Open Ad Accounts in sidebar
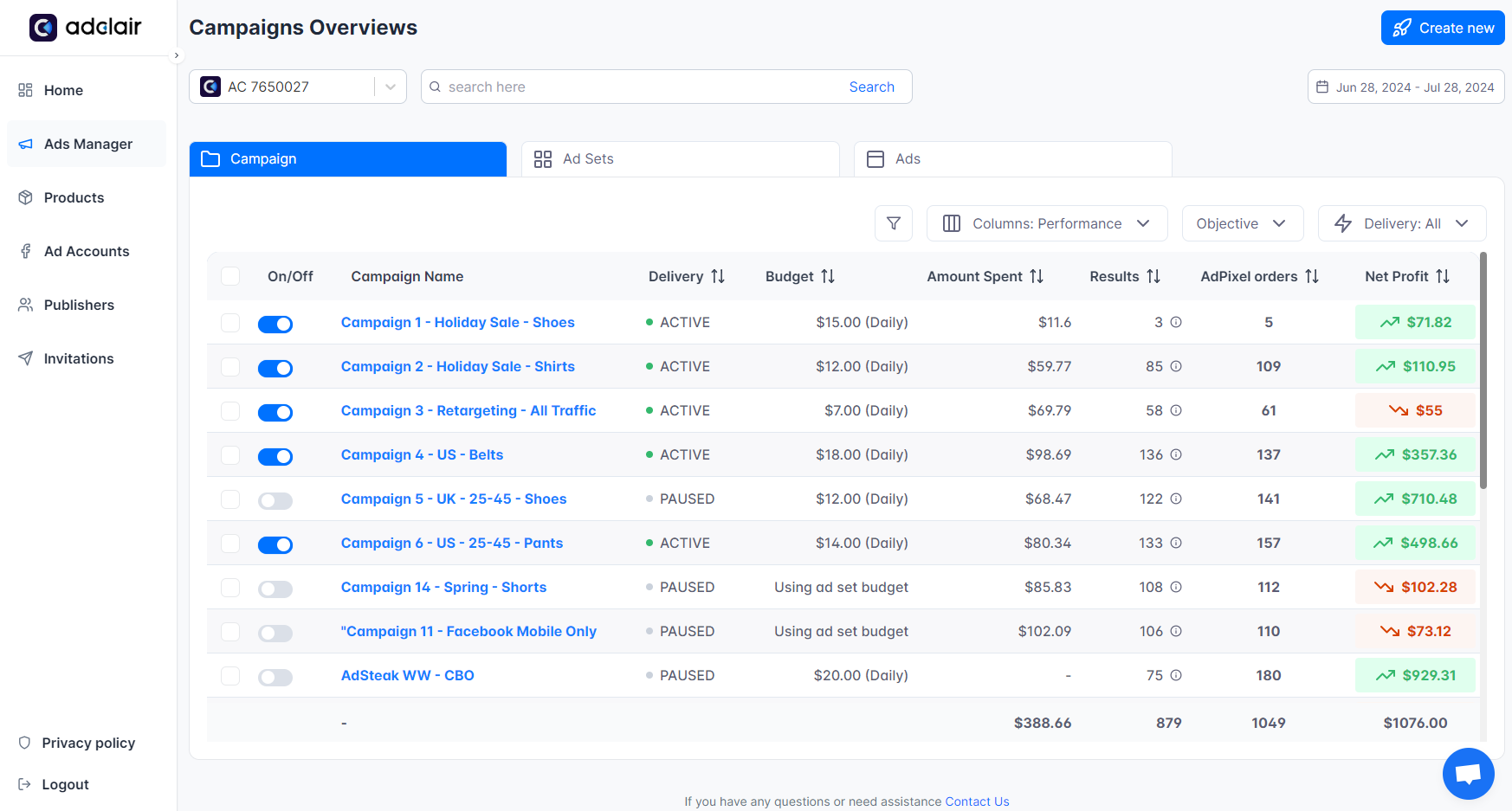The width and height of the screenshot is (1512, 811). (x=87, y=251)
